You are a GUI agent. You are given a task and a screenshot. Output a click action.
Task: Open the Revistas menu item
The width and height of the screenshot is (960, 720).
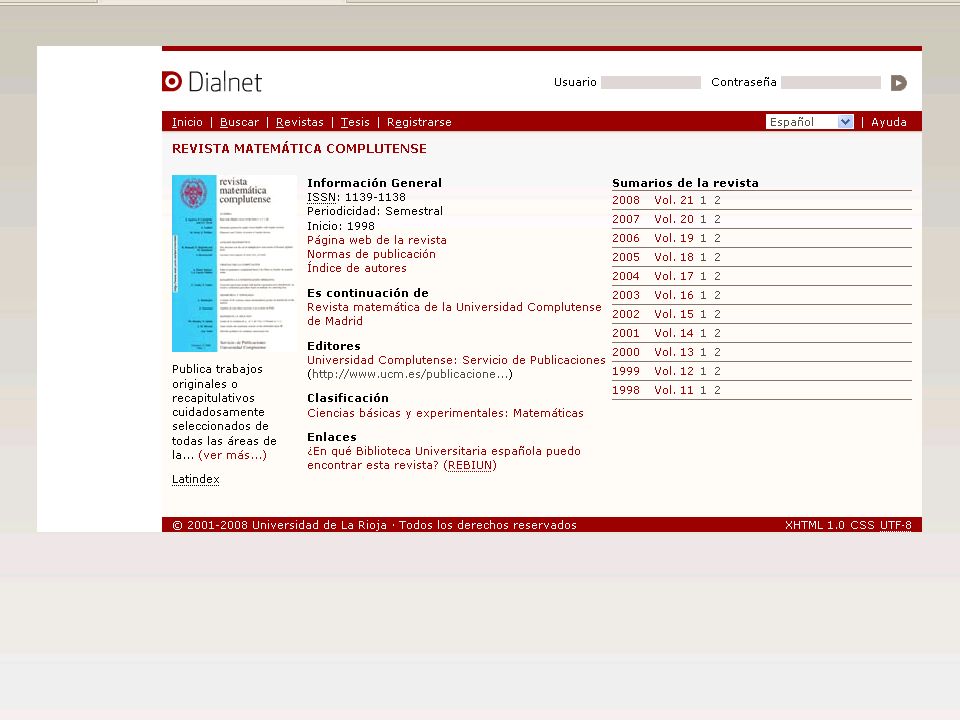point(299,122)
